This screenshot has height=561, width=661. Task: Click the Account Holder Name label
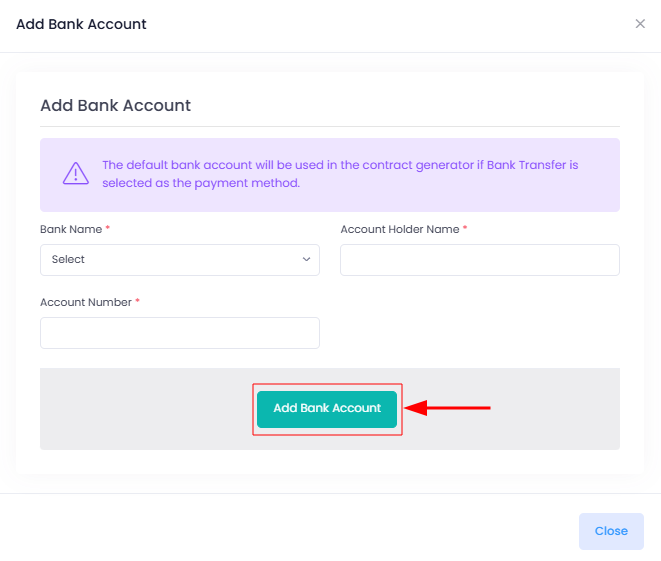coord(400,229)
